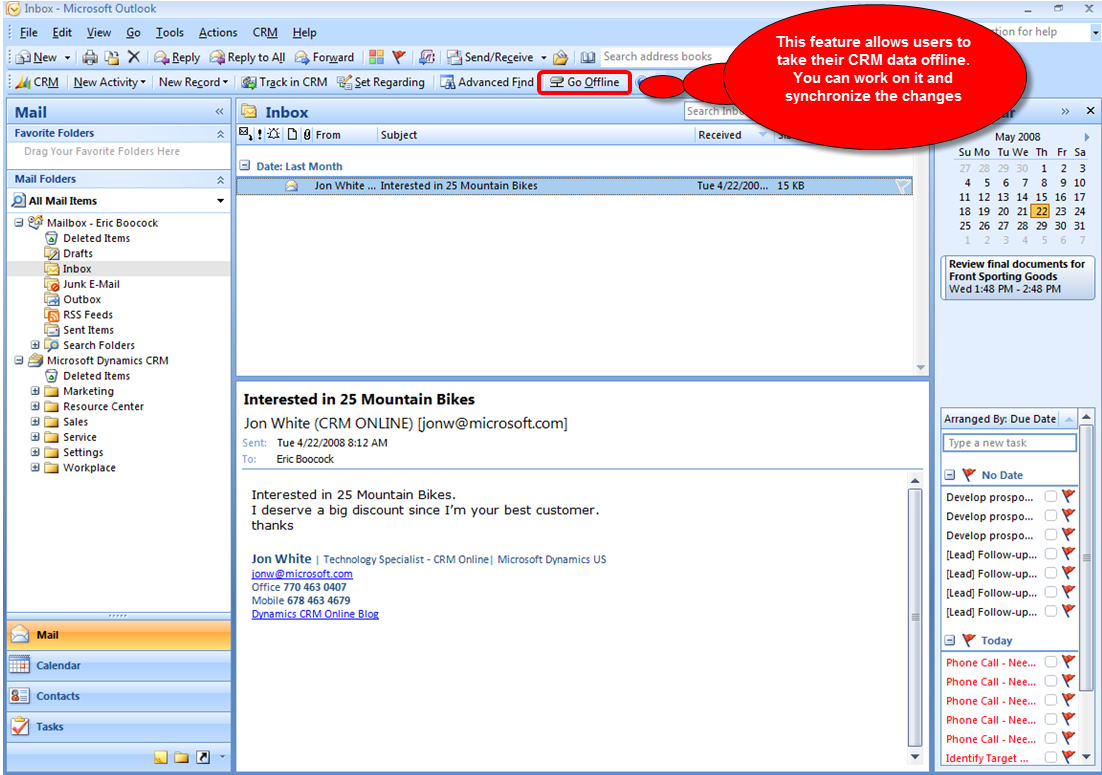Open the Sent Items folder

click(x=88, y=330)
